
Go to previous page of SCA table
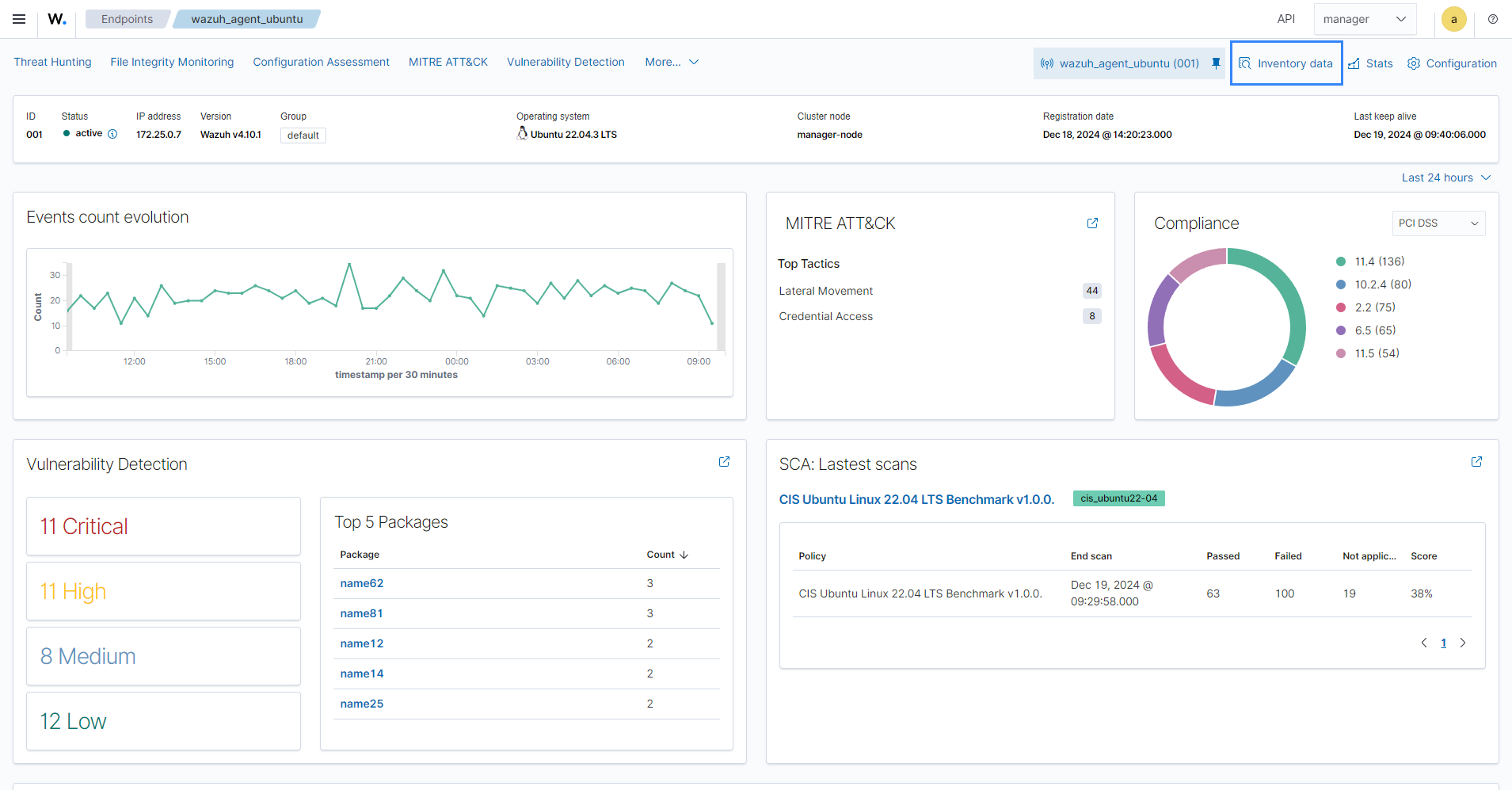(x=1424, y=643)
